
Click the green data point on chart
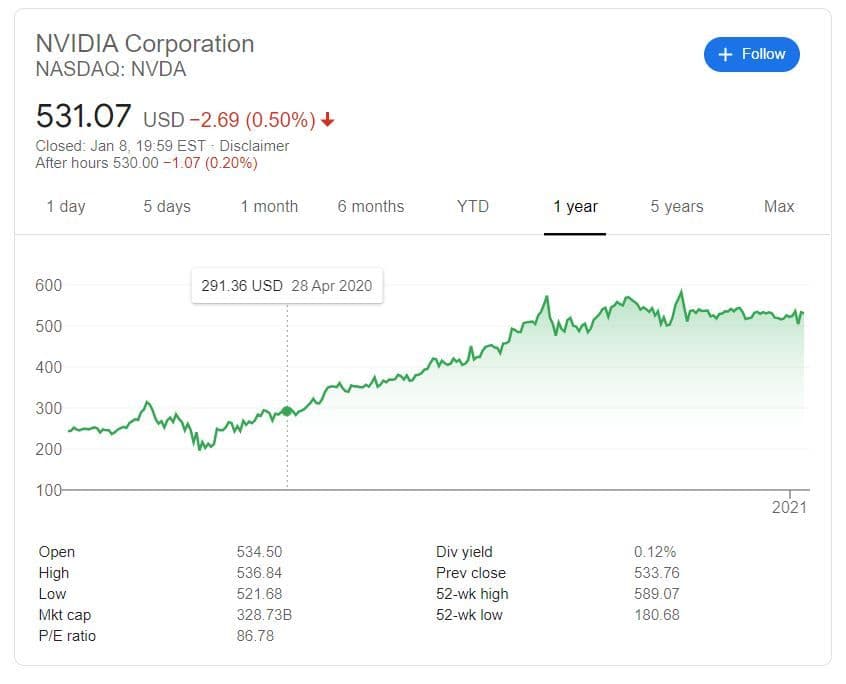[x=288, y=411]
